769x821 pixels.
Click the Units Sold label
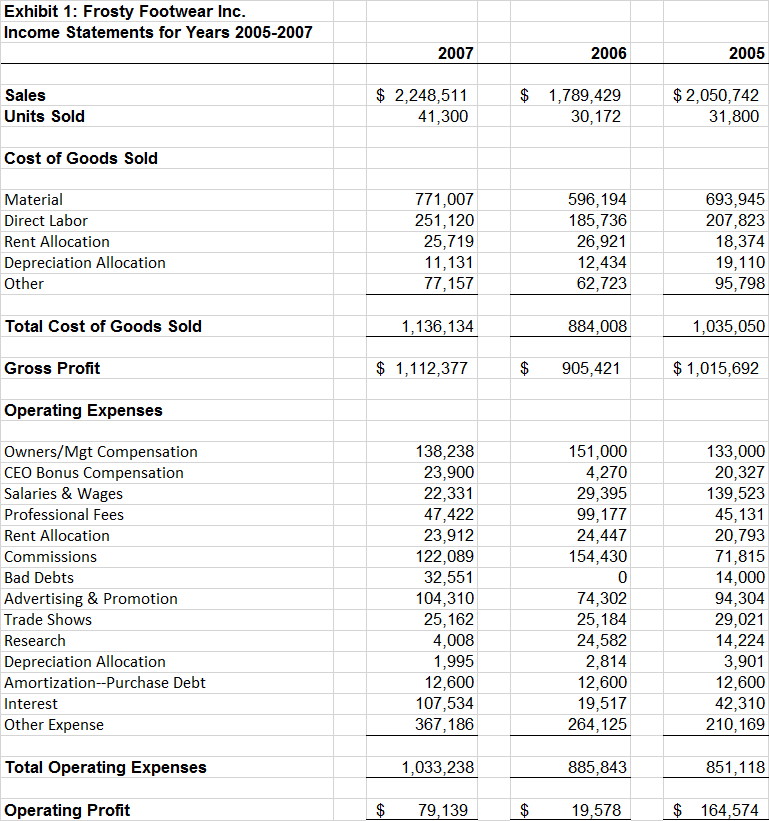point(44,116)
